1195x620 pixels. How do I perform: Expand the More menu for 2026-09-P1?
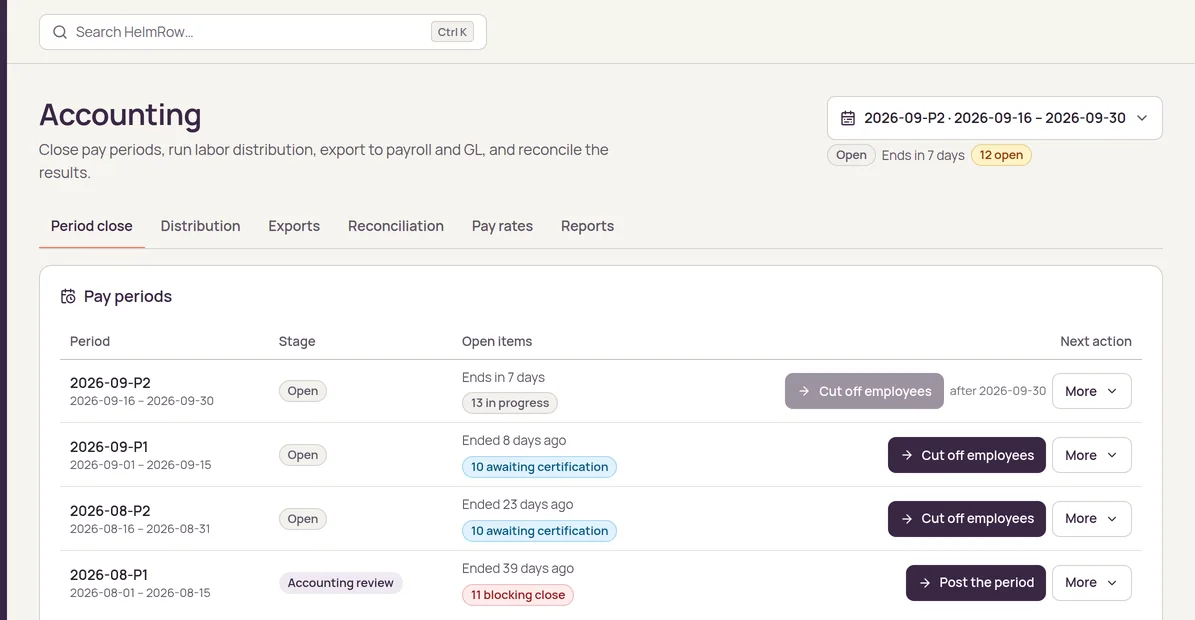1091,455
